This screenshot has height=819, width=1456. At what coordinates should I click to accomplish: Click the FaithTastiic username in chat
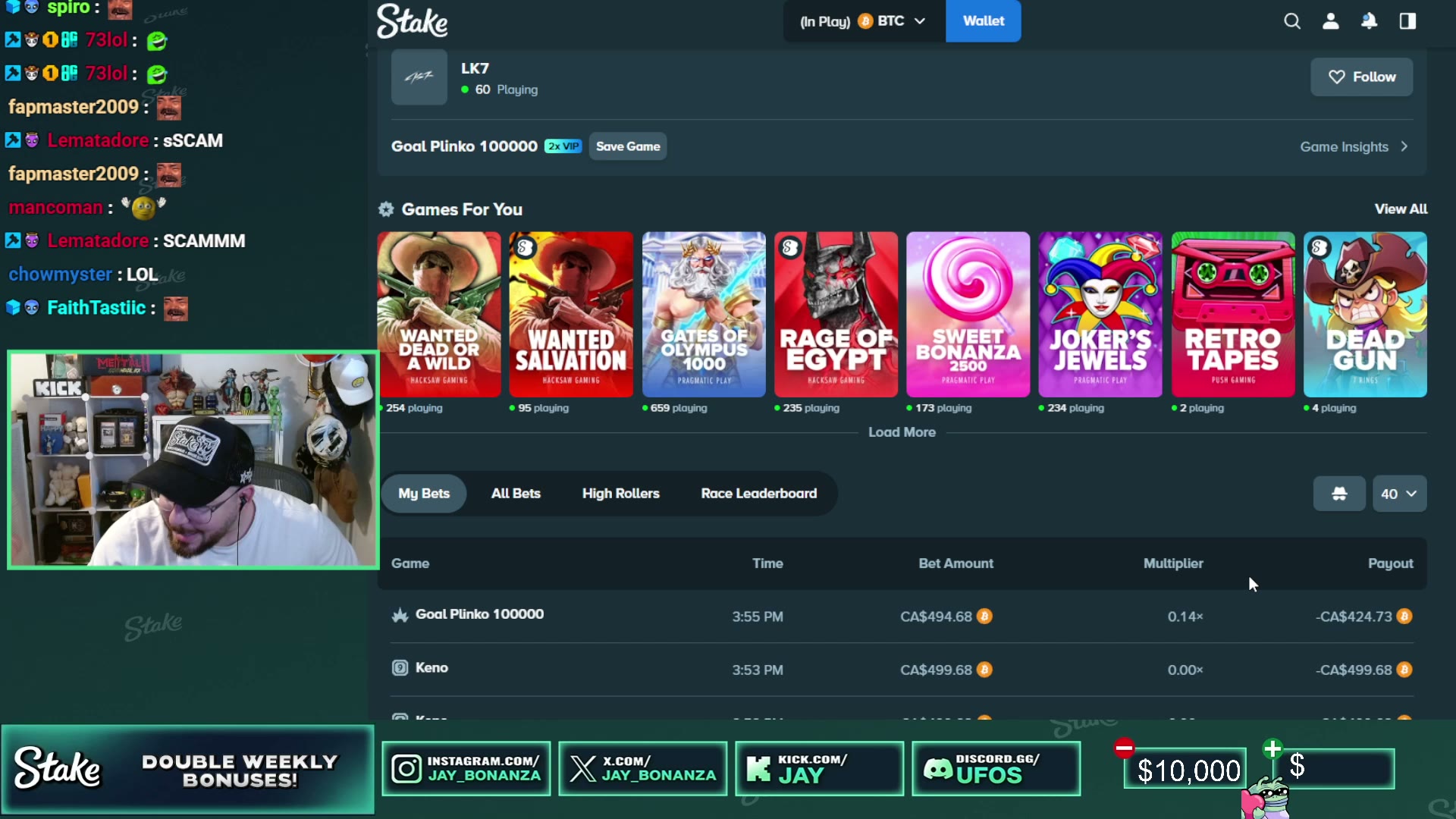pyautogui.click(x=96, y=308)
